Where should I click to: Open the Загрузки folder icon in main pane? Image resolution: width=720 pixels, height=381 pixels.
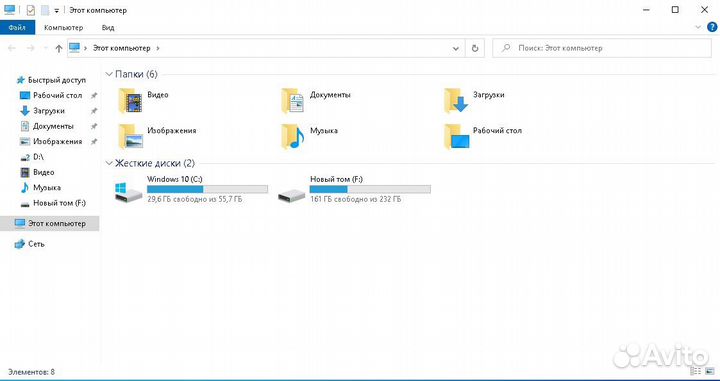tap(456, 101)
